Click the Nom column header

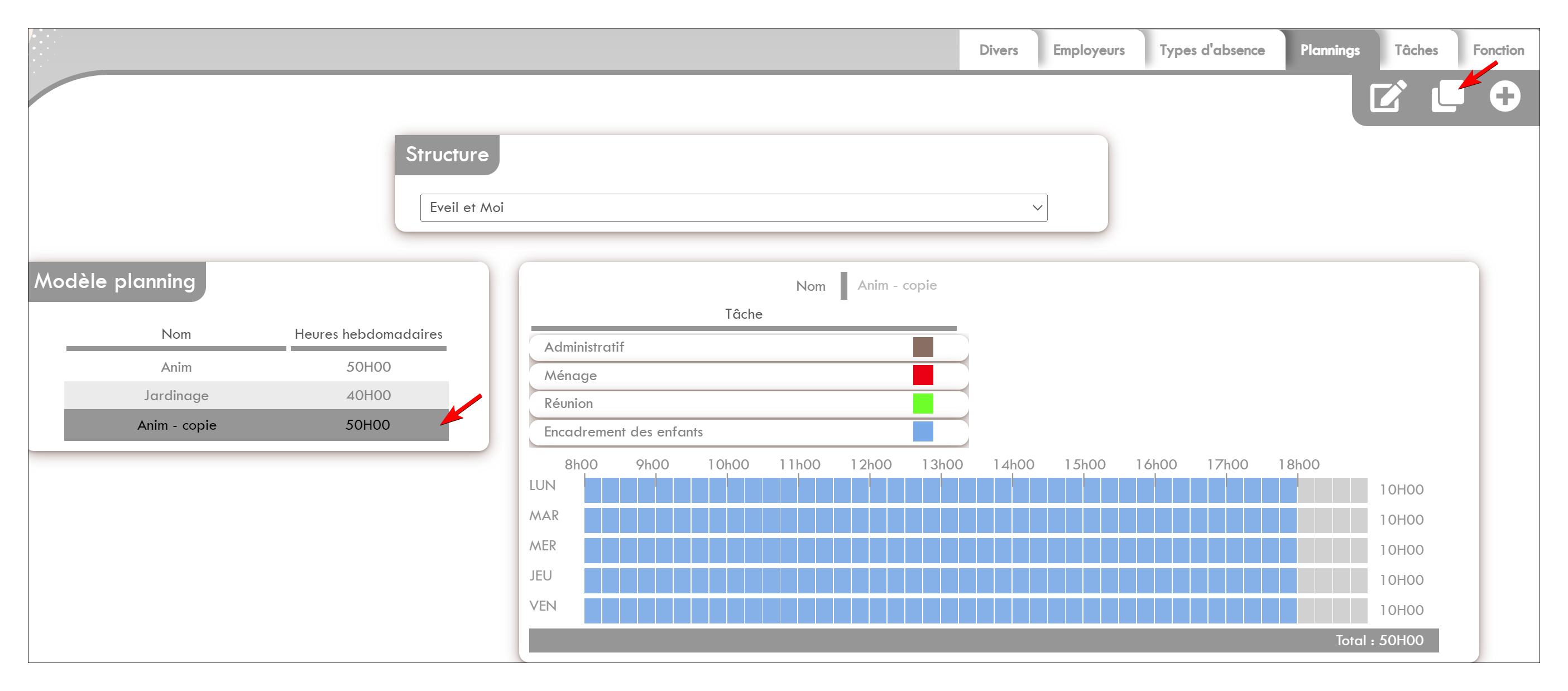176,334
